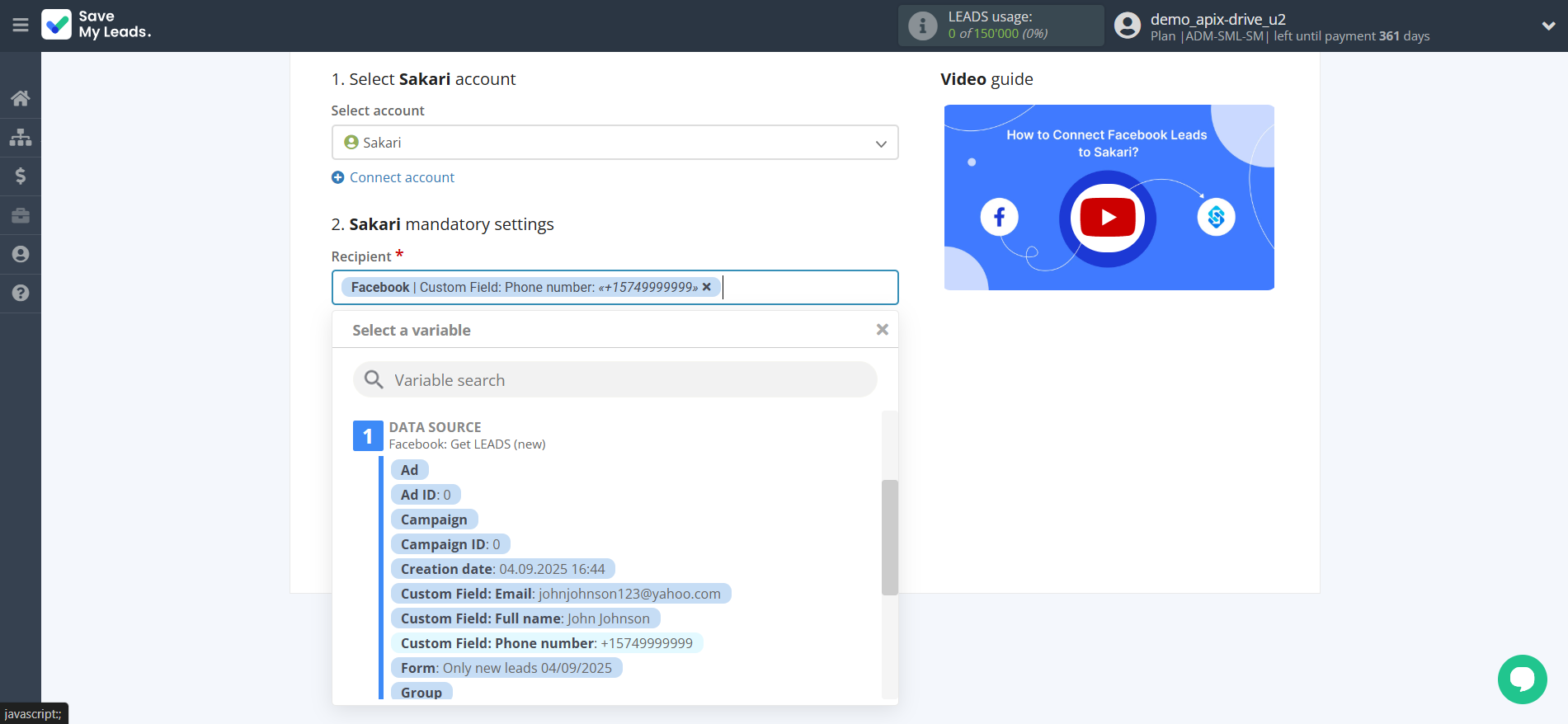The image size is (1568, 724).
Task: Open the live chat bubble
Action: 1522,679
